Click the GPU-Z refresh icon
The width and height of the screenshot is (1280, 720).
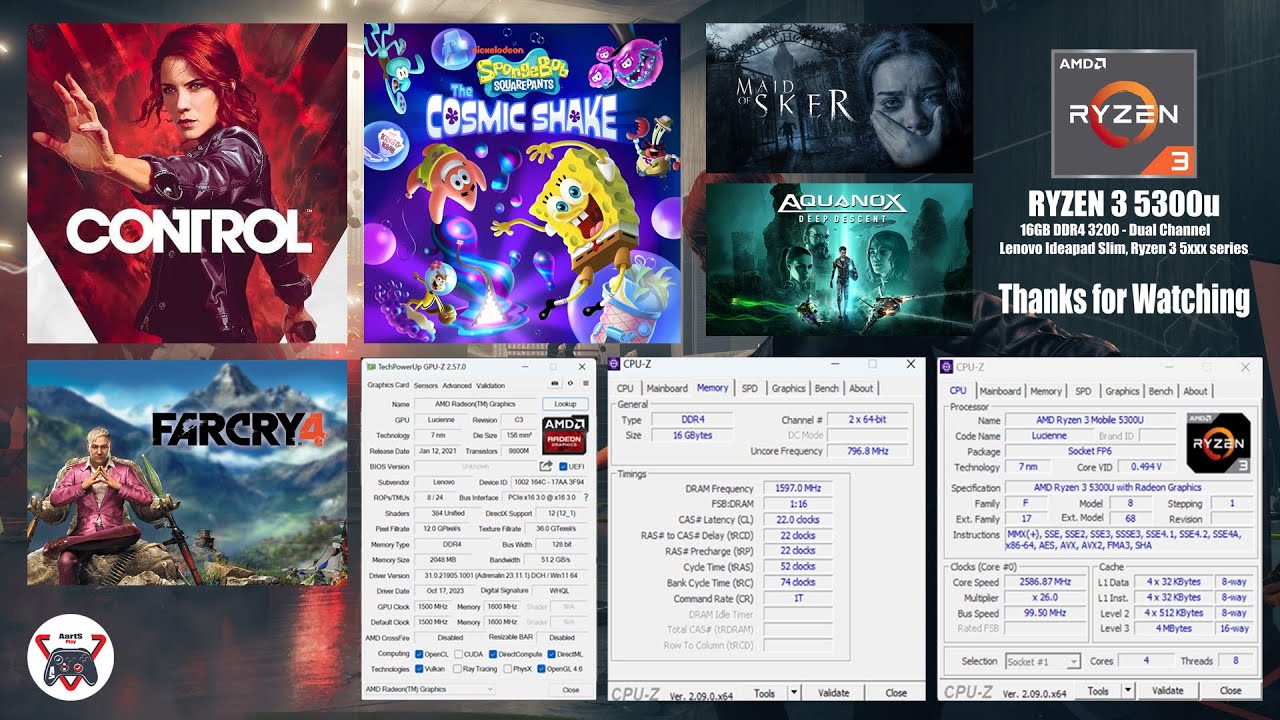(570, 385)
